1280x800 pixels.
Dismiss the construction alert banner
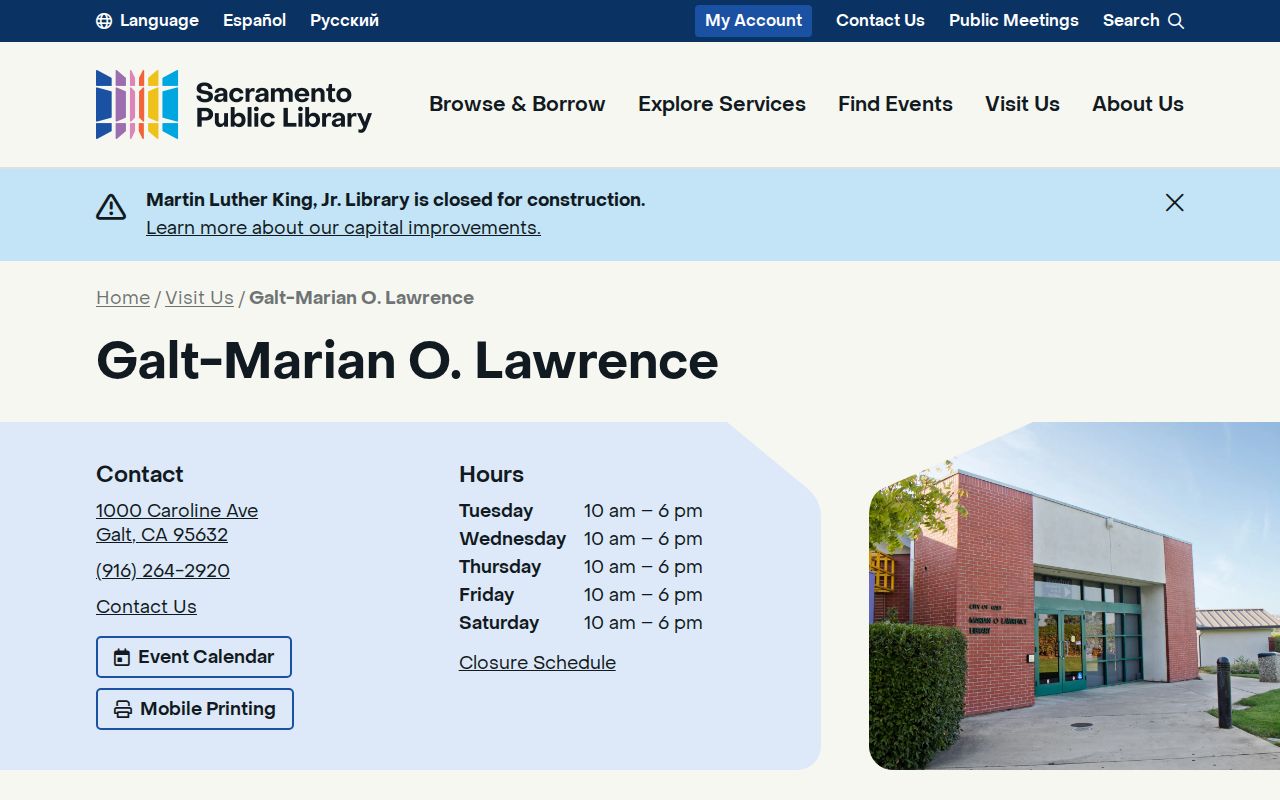[x=1174, y=203]
